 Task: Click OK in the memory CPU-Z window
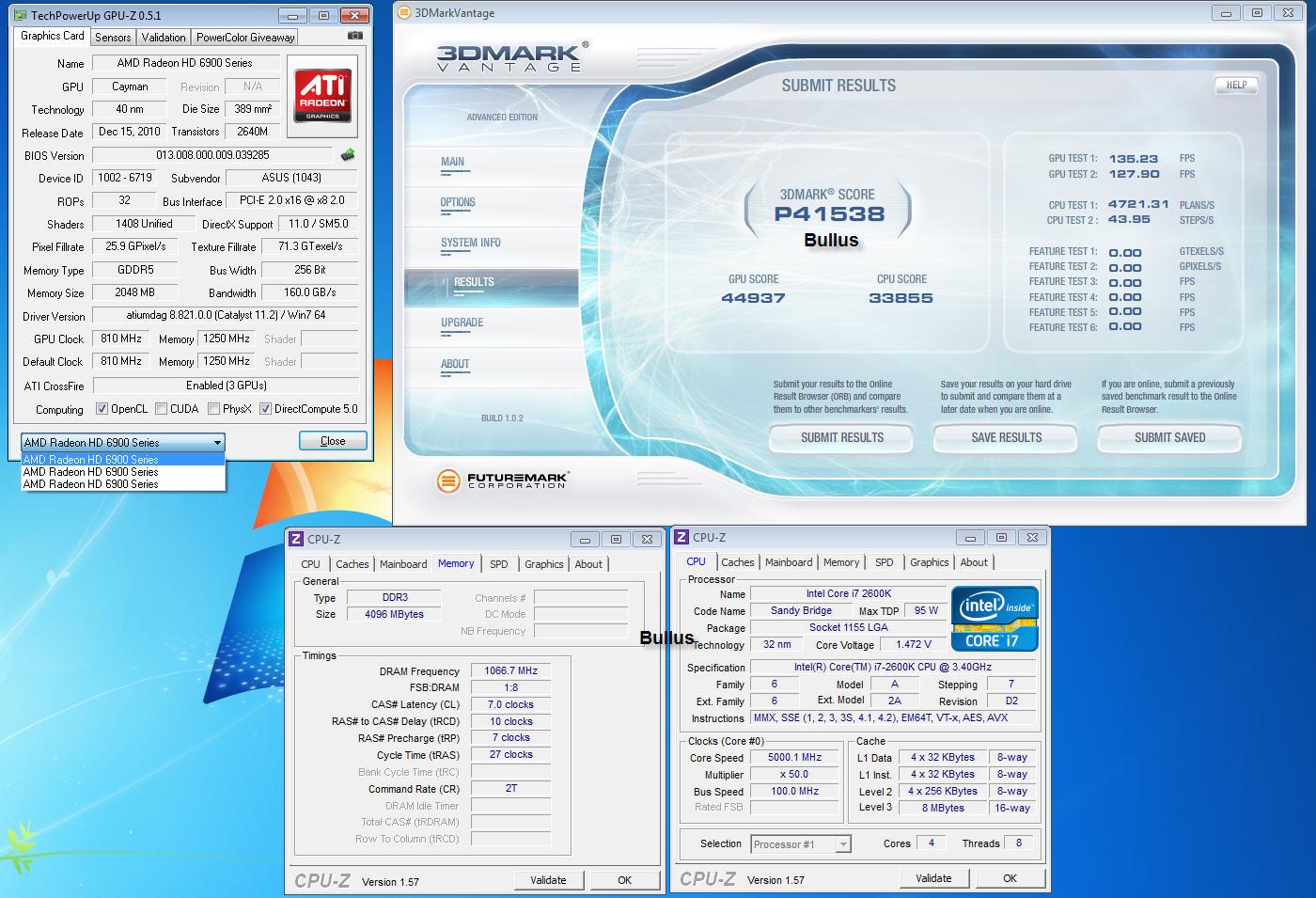tap(624, 880)
